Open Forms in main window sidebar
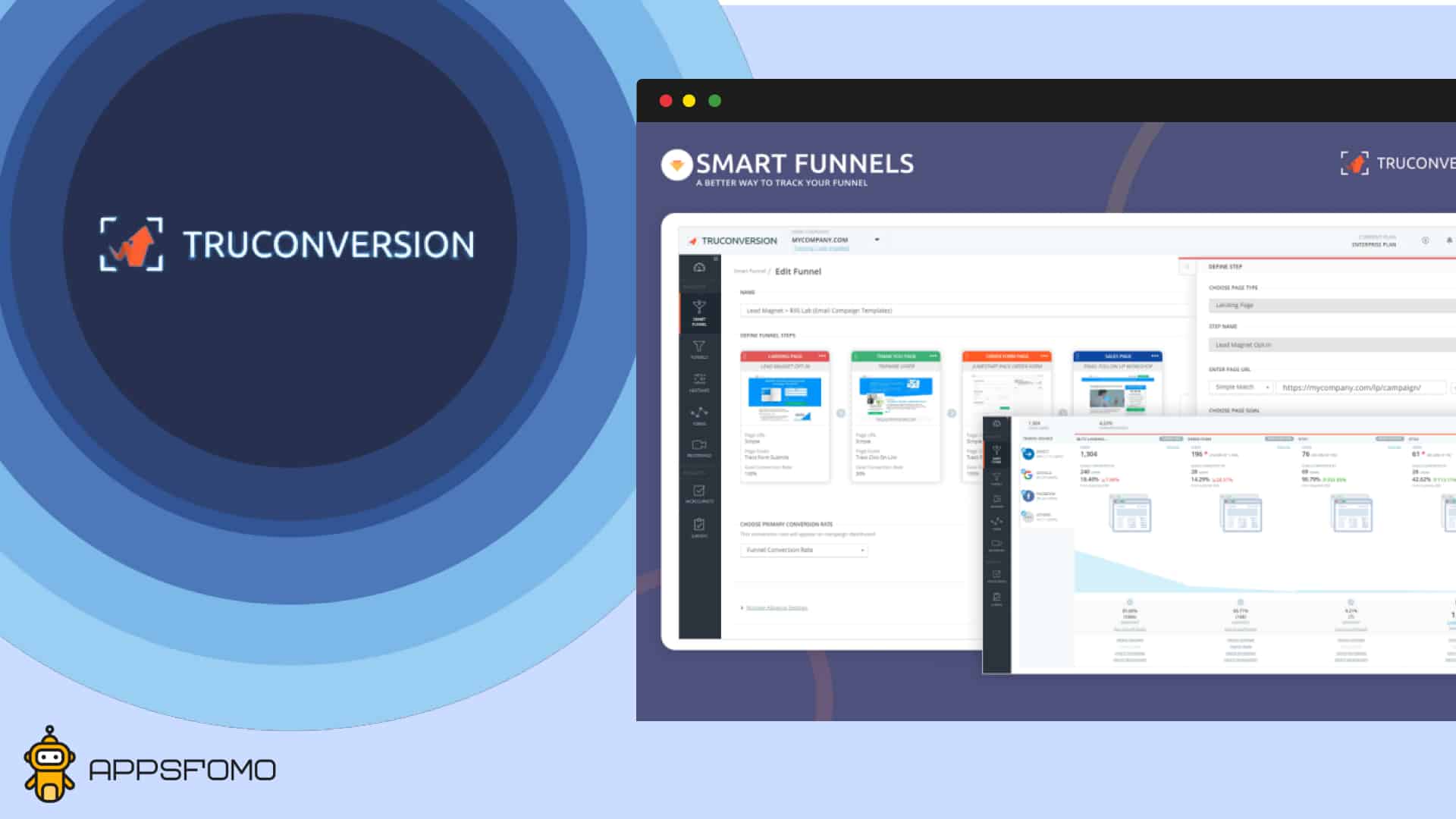 (699, 416)
